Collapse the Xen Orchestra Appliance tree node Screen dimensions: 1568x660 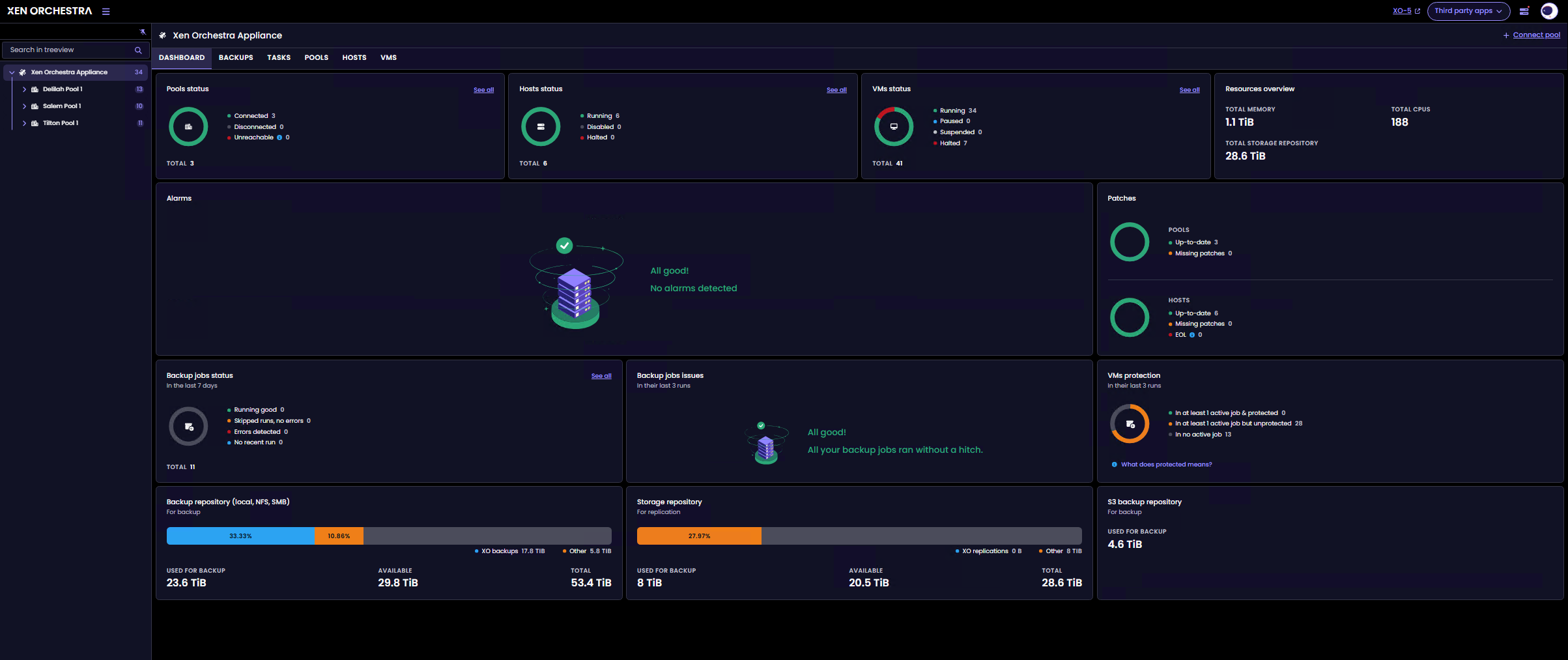12,72
